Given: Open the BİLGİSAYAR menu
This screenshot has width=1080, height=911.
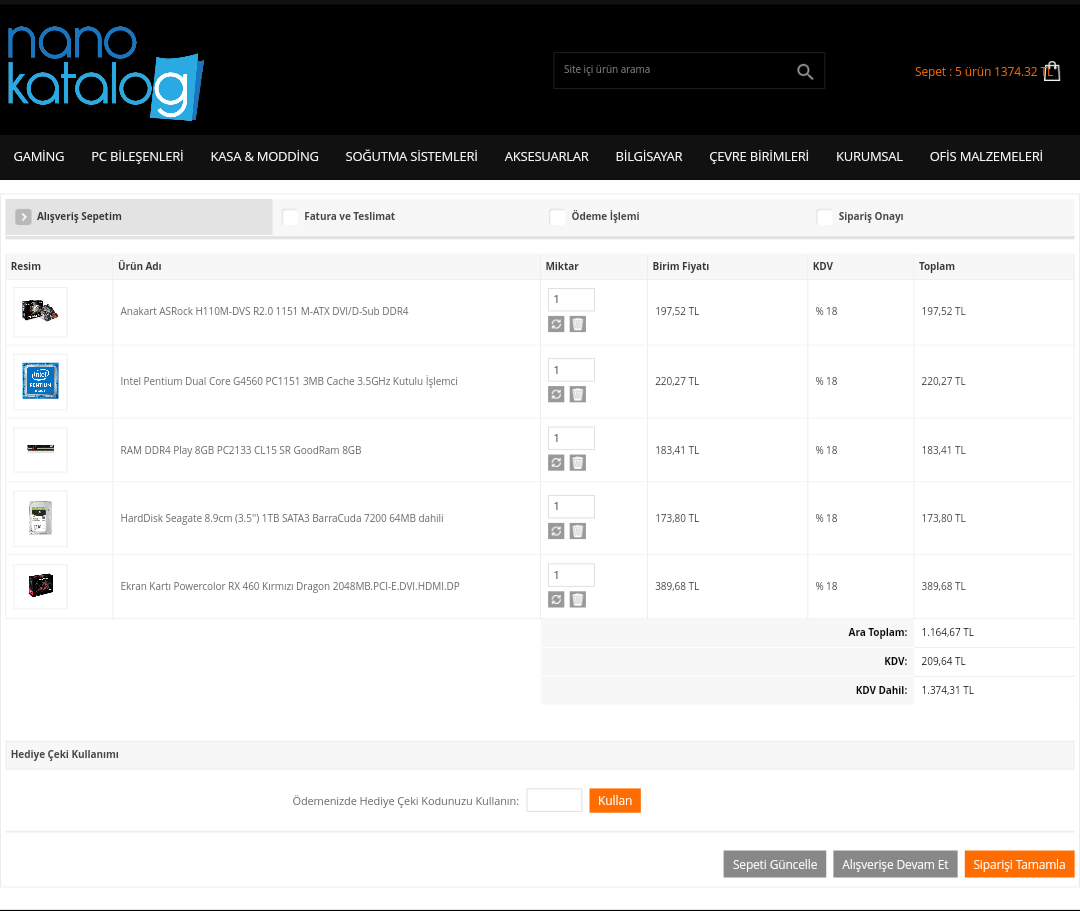Looking at the screenshot, I should (649, 157).
